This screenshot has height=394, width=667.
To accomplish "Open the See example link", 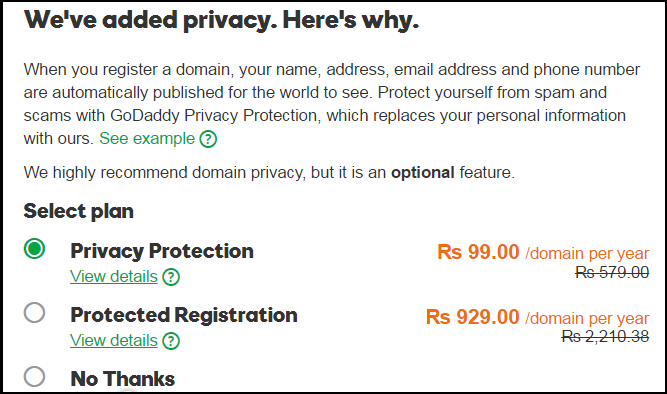I will 147,139.
